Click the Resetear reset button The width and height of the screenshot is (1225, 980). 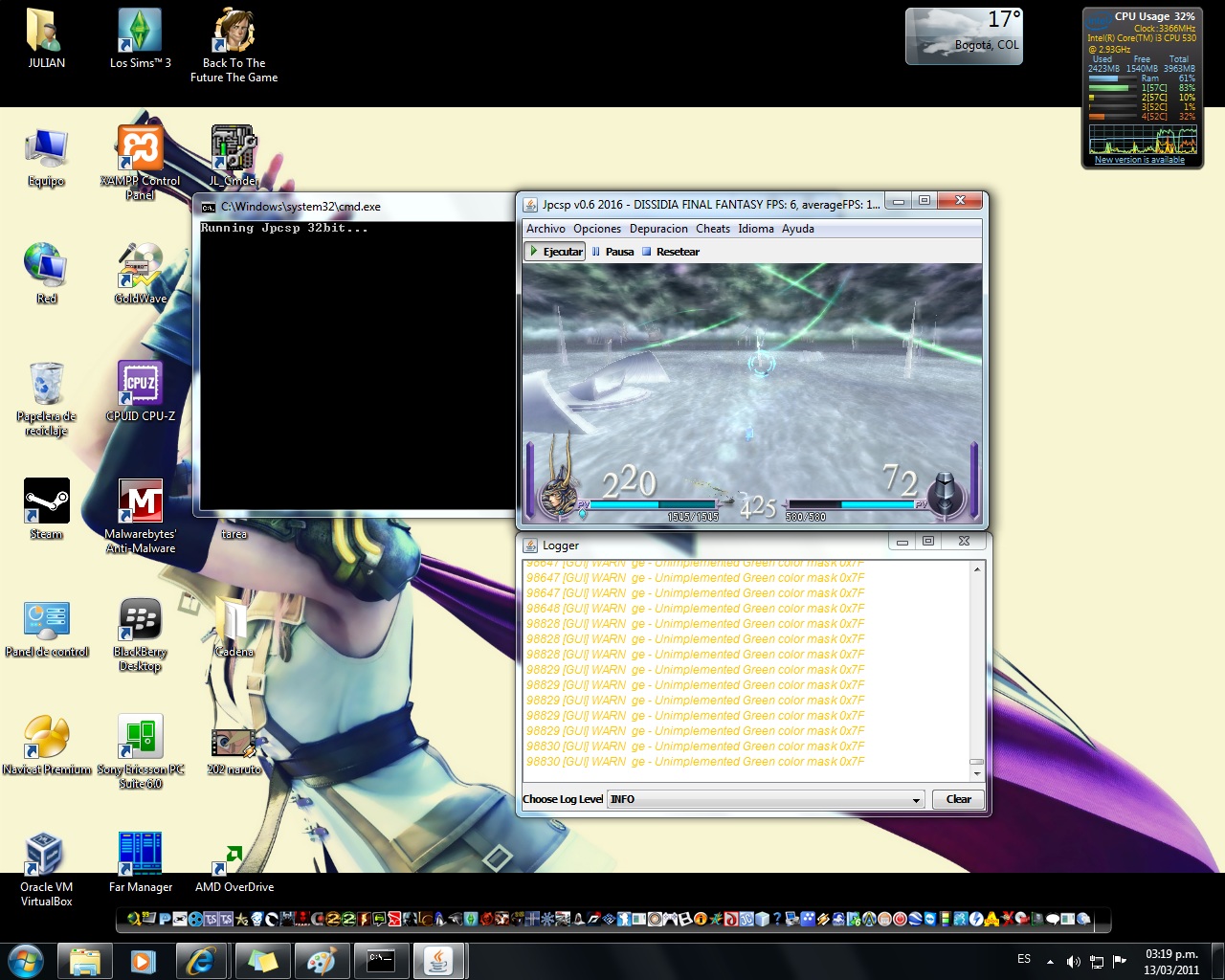(x=670, y=252)
